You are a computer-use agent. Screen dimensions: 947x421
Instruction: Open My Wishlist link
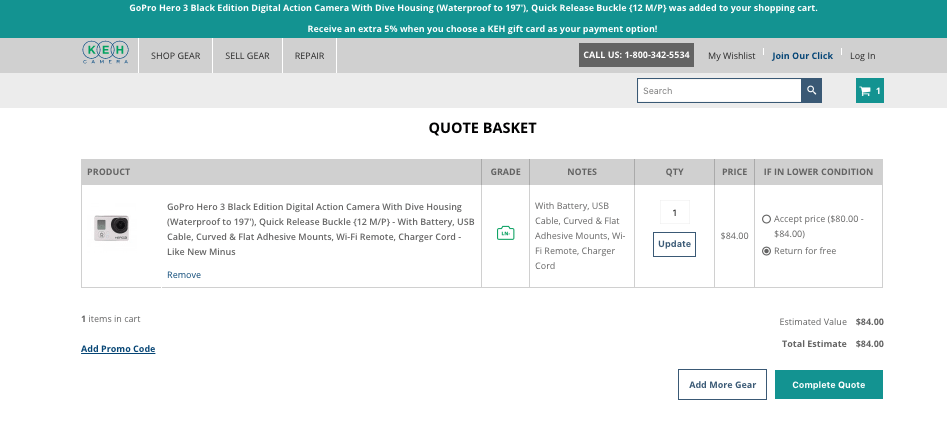click(731, 56)
